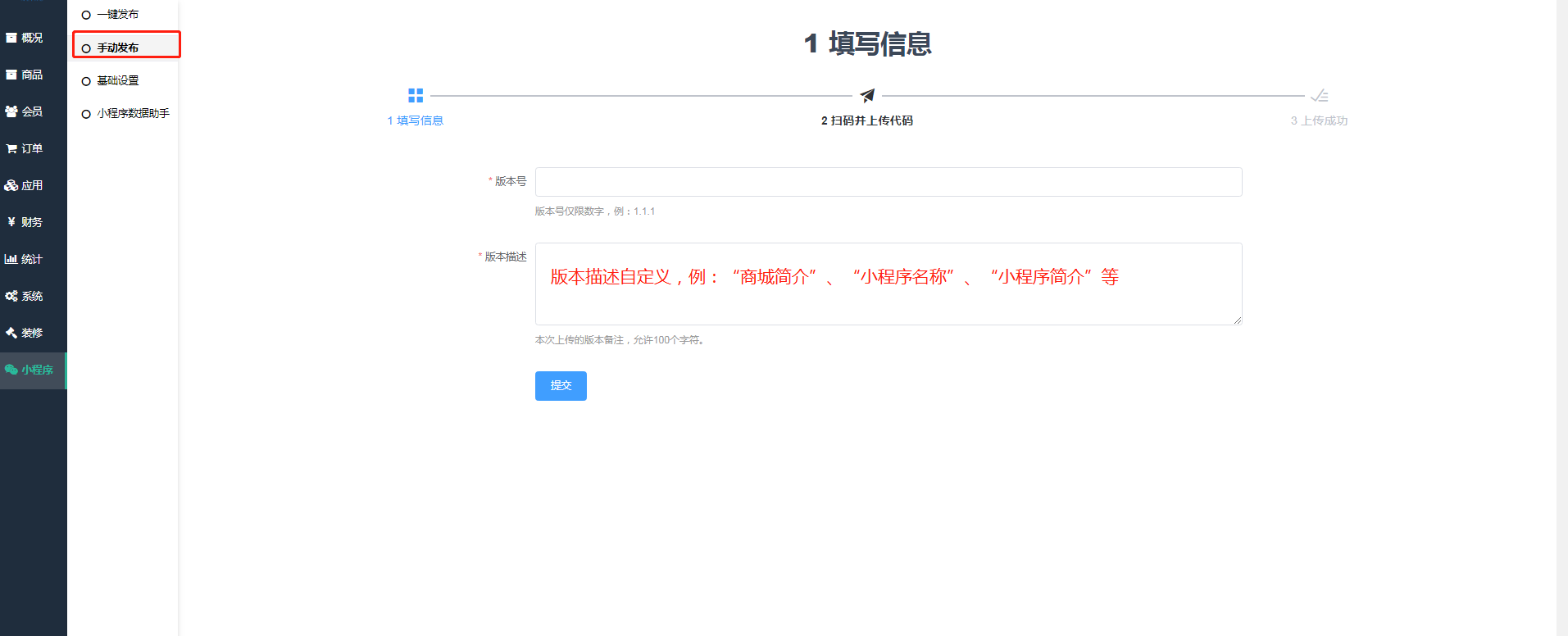Click the '1 填写信息' page heading
Viewport: 1568px width, 636px height.
pos(867,43)
